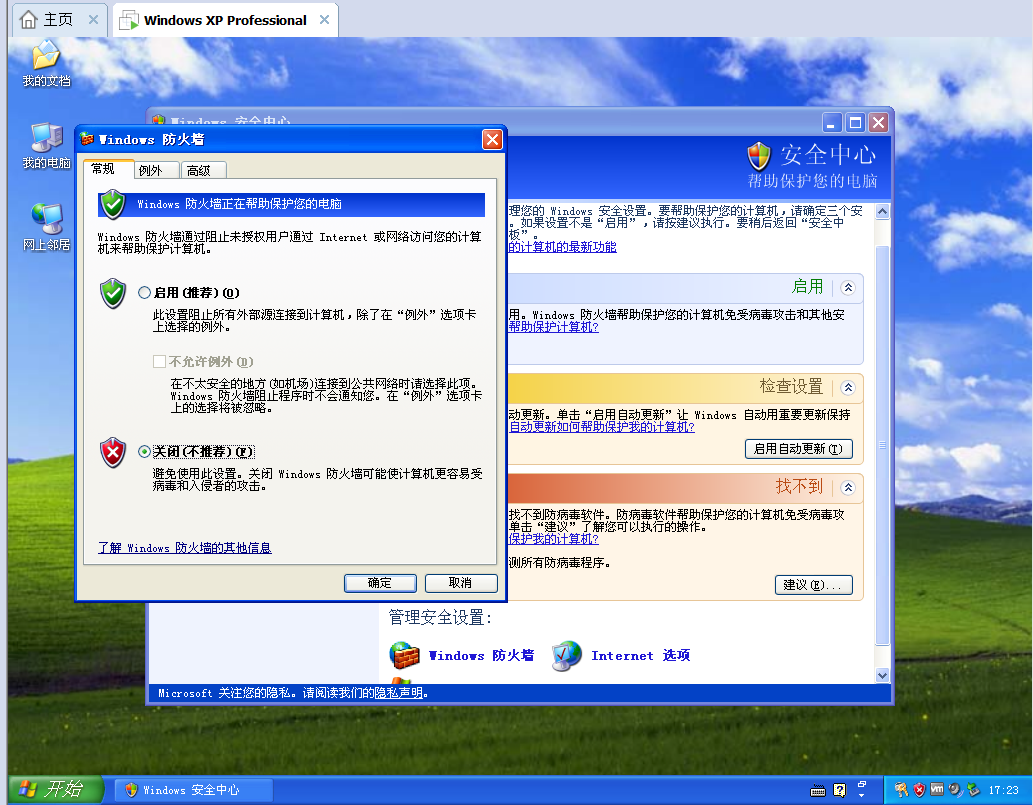The width and height of the screenshot is (1033, 805).
Task: Click the My Documents desktop icon
Action: tap(45, 63)
